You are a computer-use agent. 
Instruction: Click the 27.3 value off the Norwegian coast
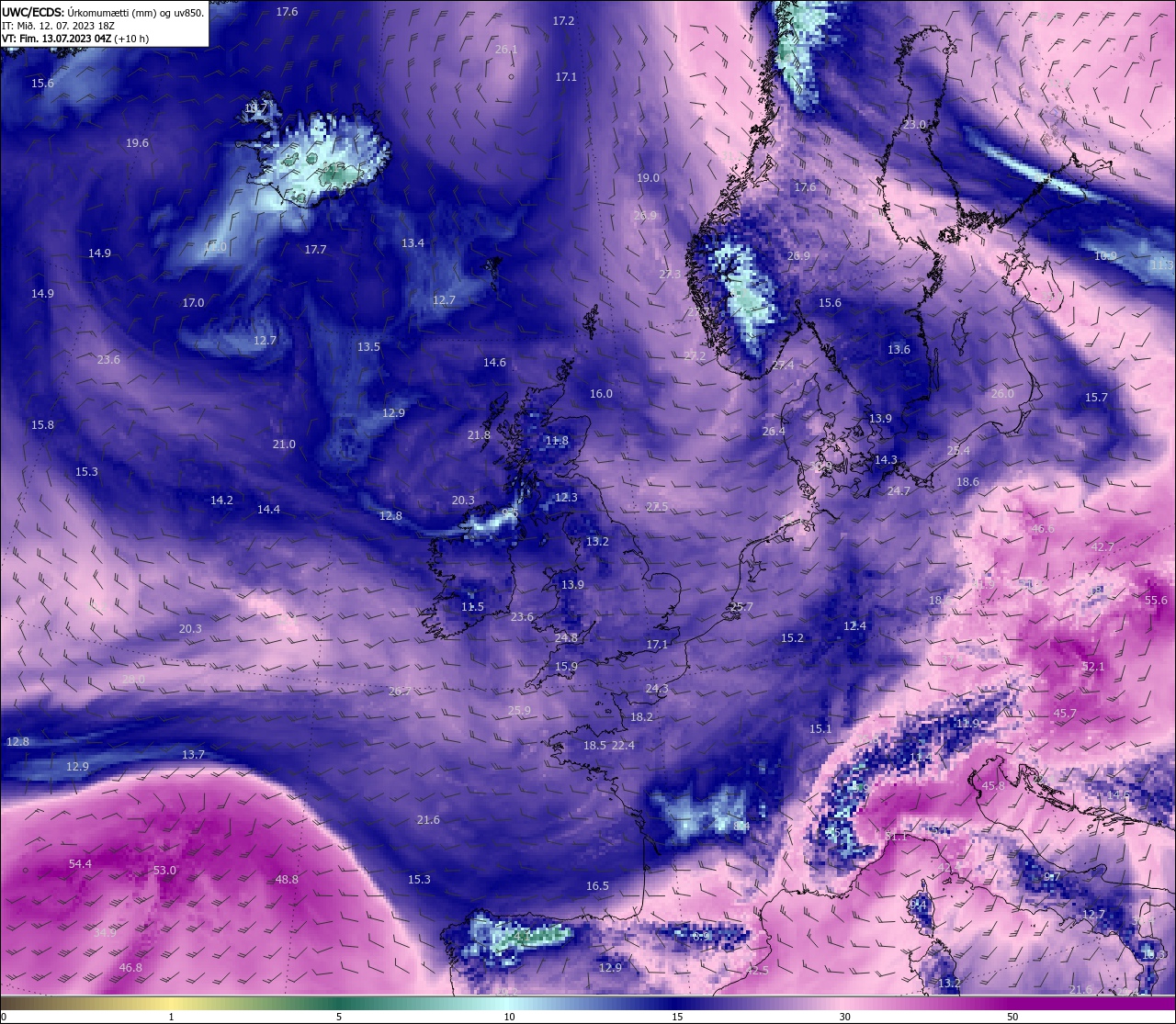pyautogui.click(x=670, y=275)
